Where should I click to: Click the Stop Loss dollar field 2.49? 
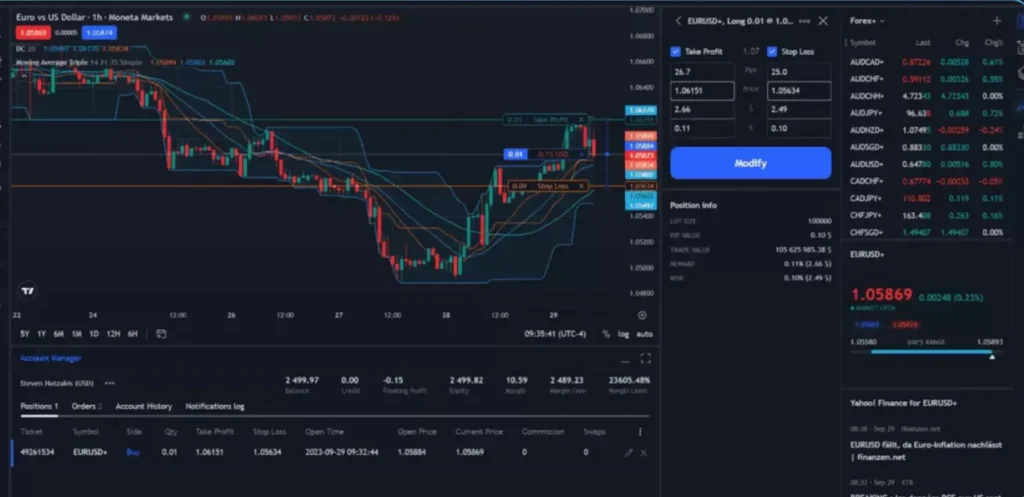[x=799, y=110]
